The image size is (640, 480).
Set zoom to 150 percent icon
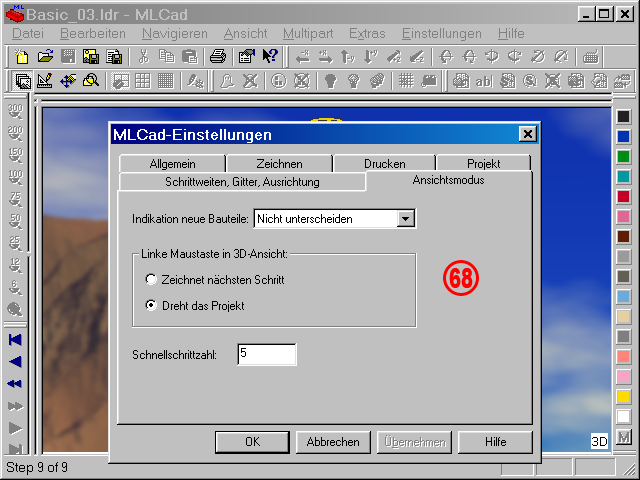pos(16,155)
